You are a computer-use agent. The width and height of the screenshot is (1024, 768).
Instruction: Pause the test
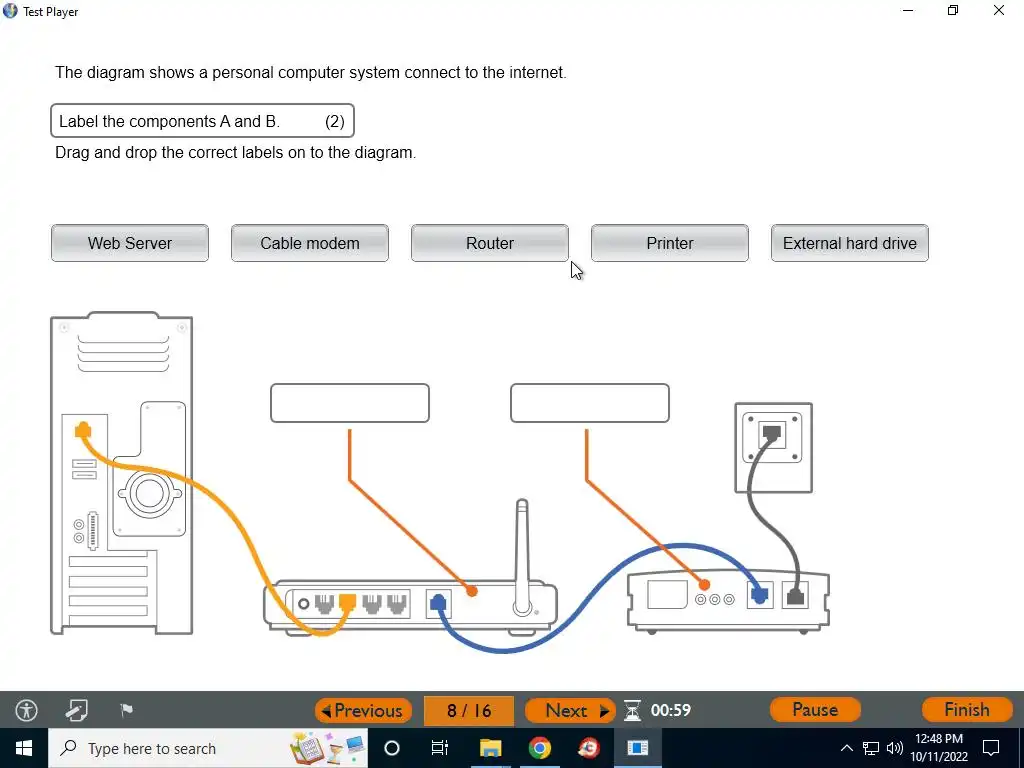[x=815, y=710]
